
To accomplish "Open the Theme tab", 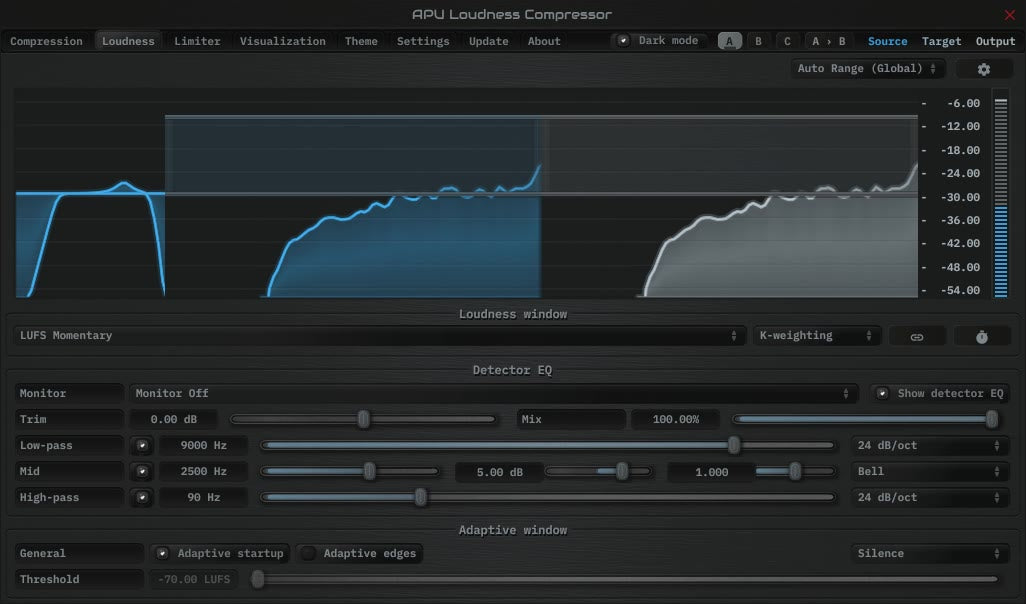I will pos(361,41).
